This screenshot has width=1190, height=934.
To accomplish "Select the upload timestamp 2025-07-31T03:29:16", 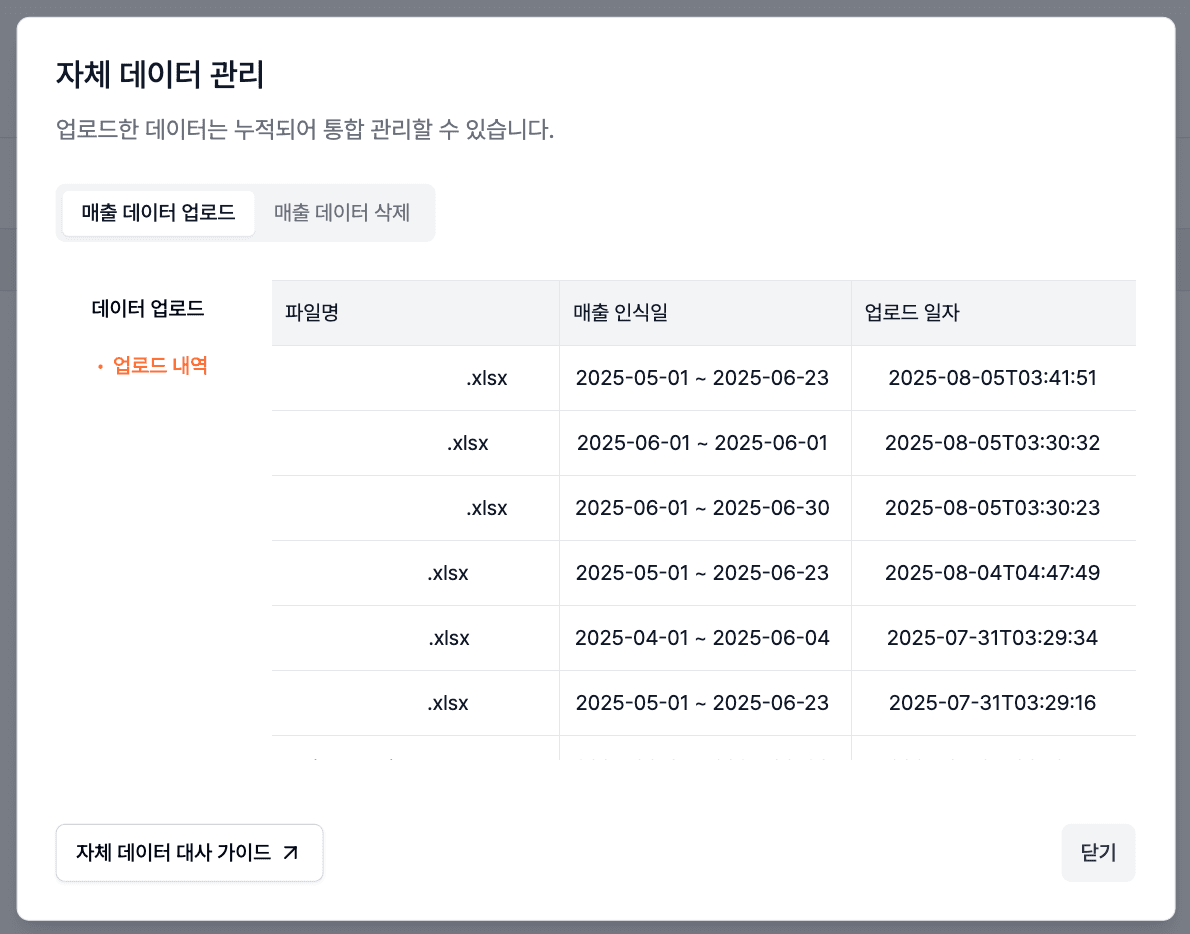I will click(992, 703).
